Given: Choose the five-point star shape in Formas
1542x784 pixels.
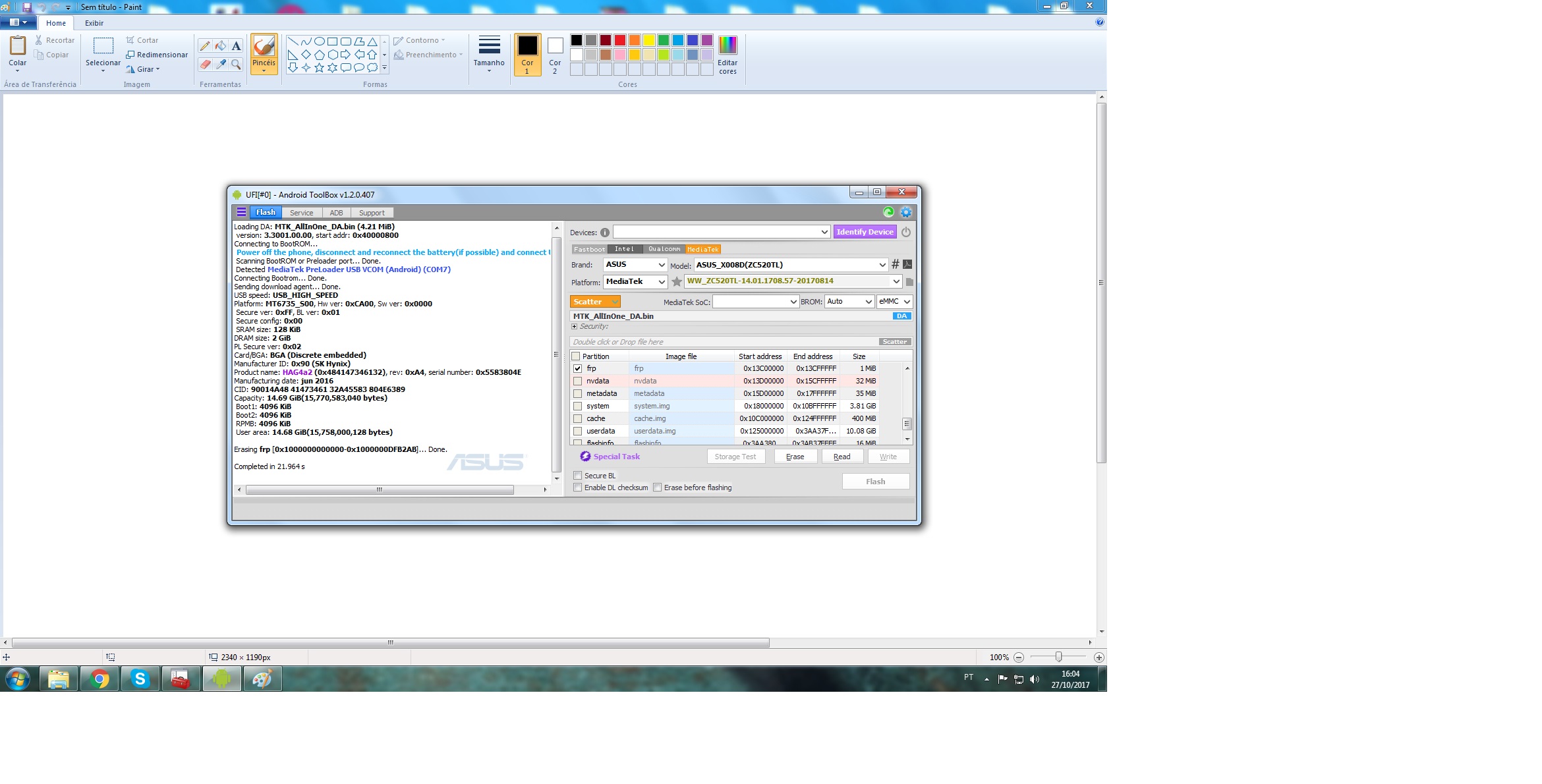Looking at the screenshot, I should click(319, 67).
